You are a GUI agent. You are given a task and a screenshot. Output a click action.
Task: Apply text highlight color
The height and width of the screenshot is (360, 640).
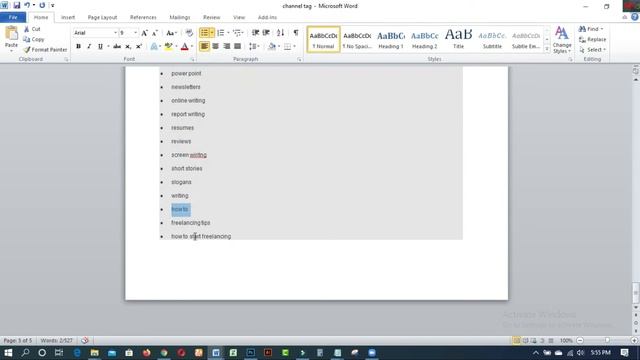click(x=168, y=47)
